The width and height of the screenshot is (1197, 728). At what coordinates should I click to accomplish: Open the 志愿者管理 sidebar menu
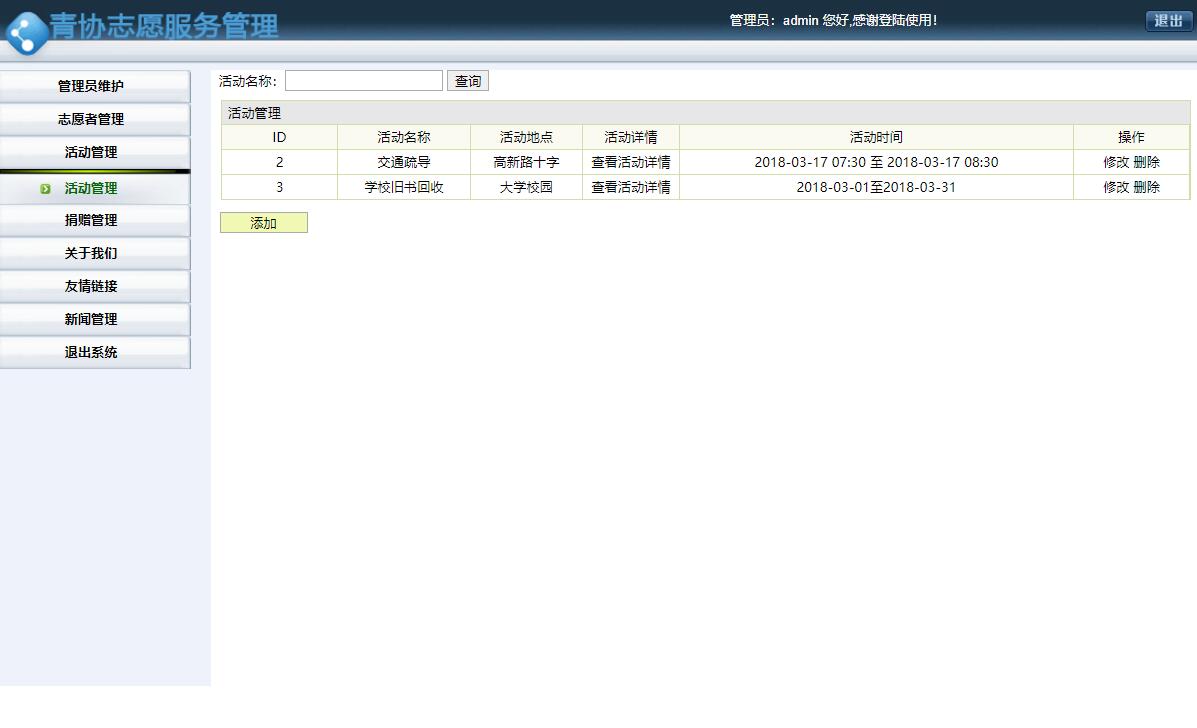(x=95, y=119)
